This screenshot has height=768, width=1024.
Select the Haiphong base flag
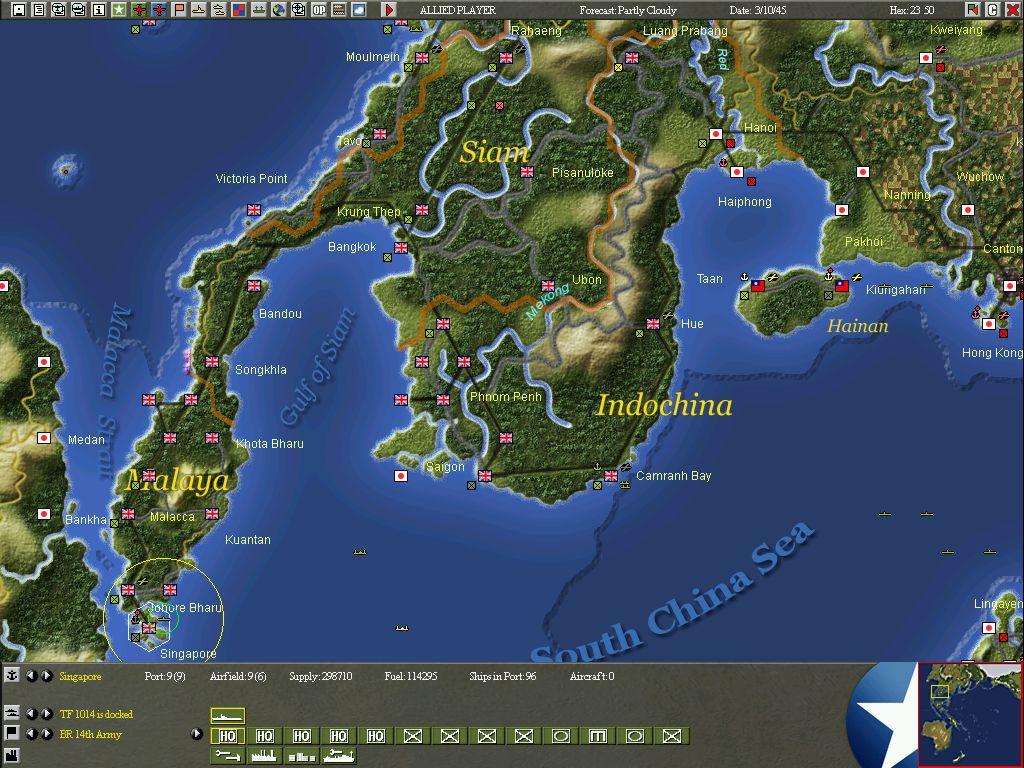click(x=737, y=172)
